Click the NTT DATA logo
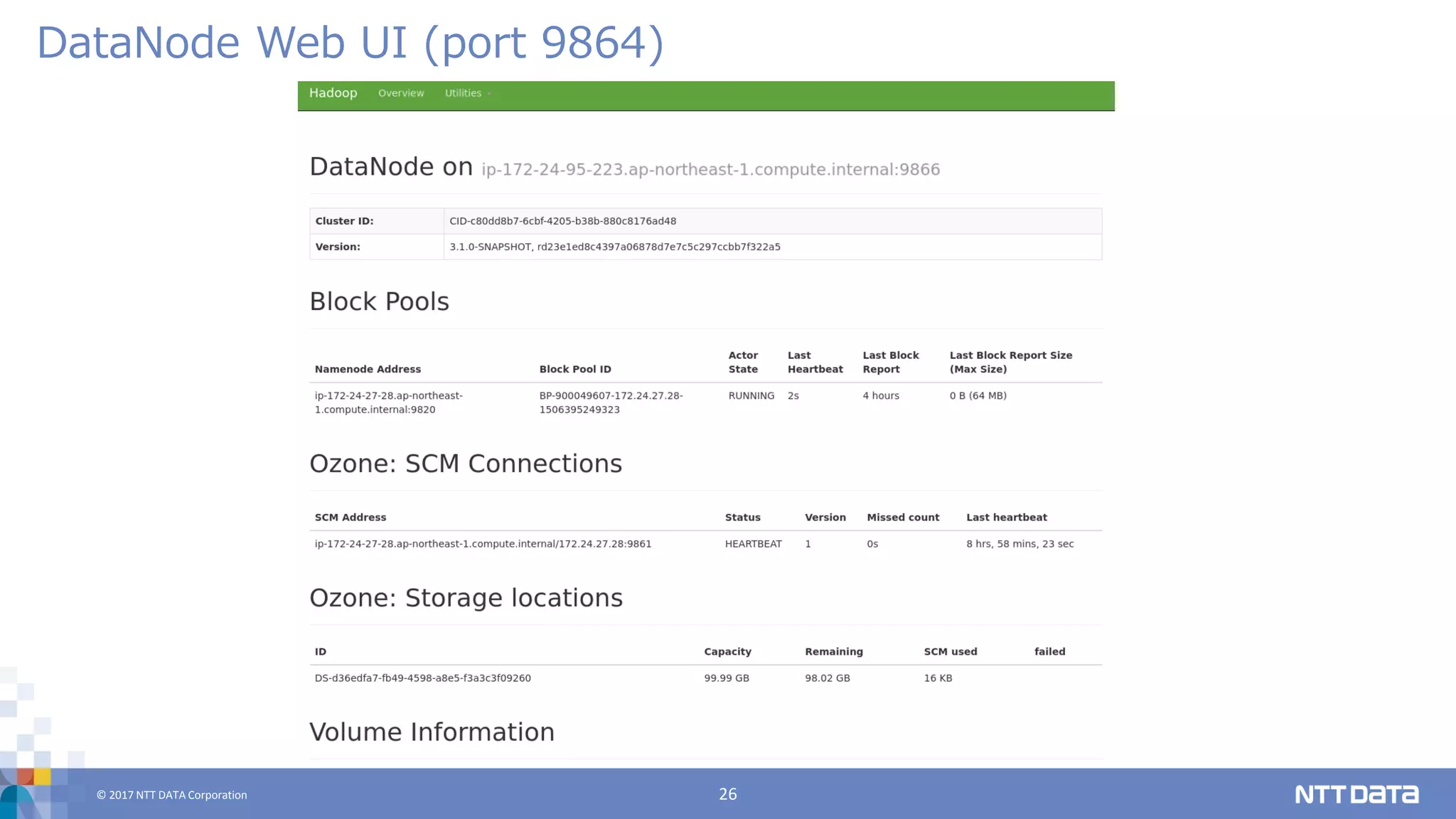 [x=1356, y=794]
